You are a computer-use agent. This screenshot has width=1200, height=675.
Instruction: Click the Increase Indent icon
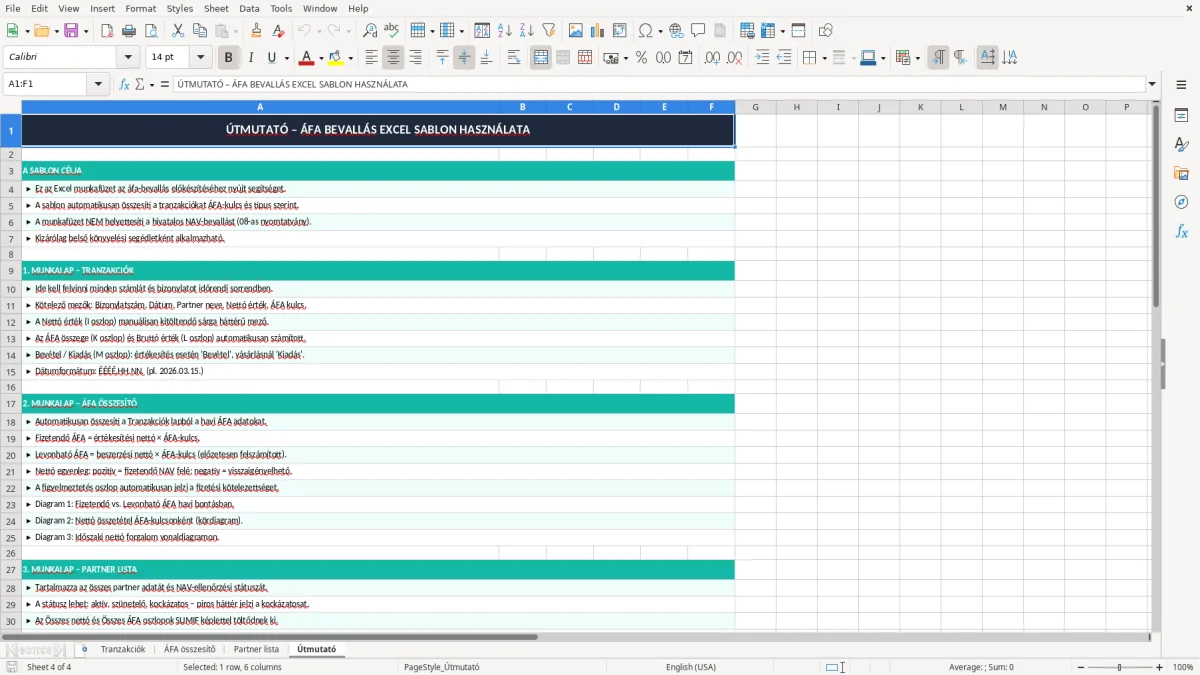coord(762,58)
